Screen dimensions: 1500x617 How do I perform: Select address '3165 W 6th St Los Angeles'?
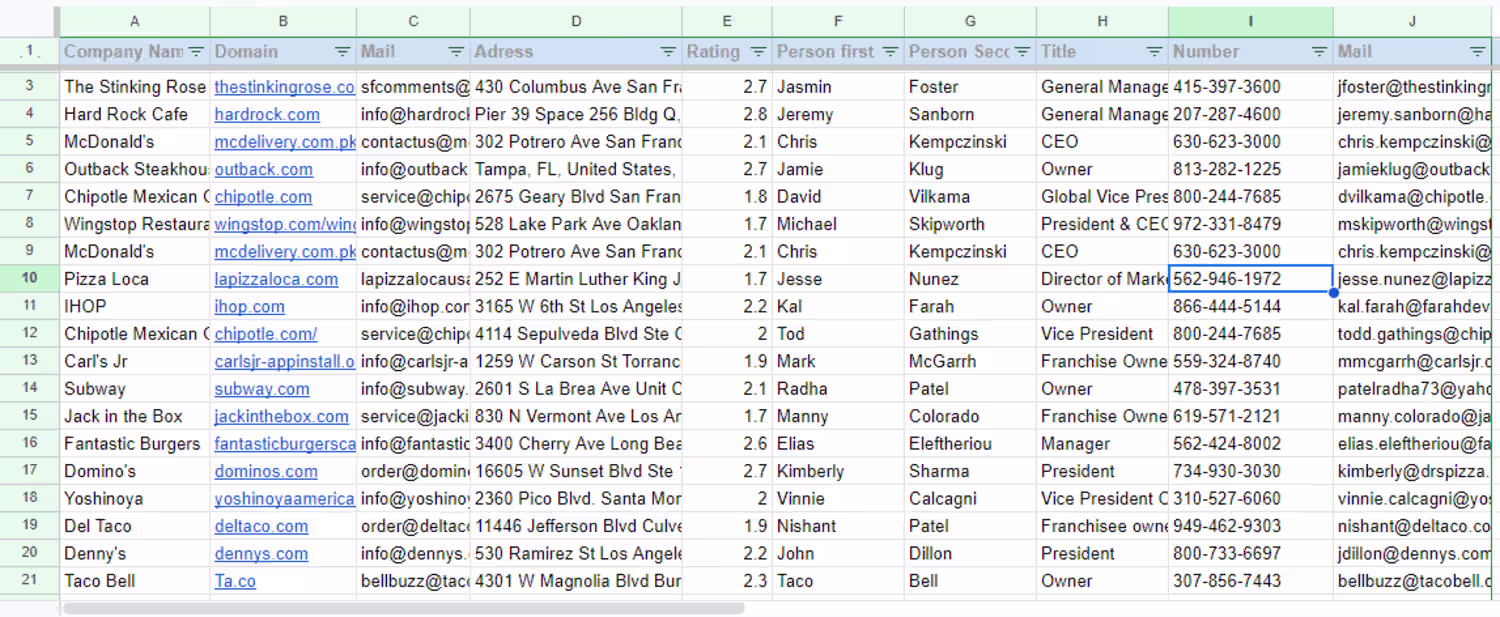(x=576, y=306)
